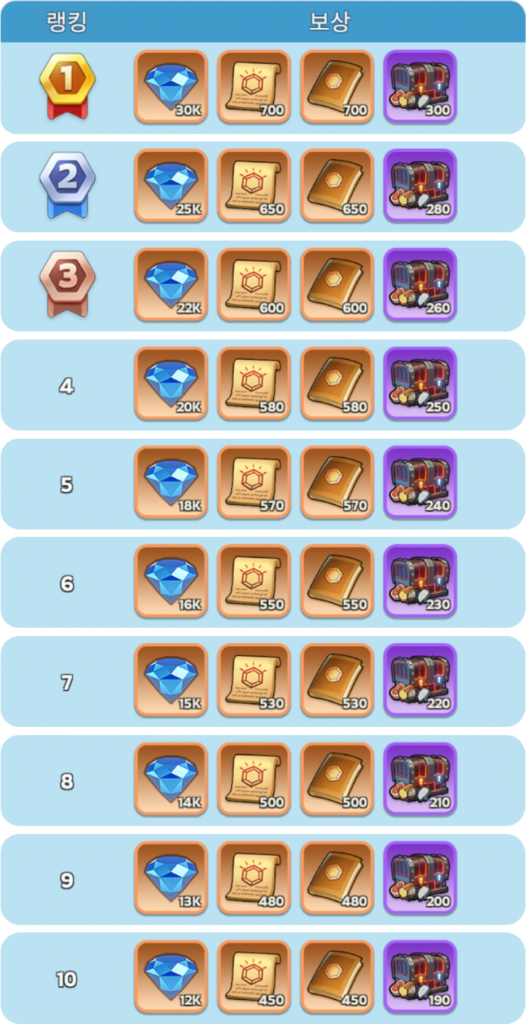526x1024 pixels.
Task: Open the 16K diamond reward in rank 6
Action: point(171,581)
